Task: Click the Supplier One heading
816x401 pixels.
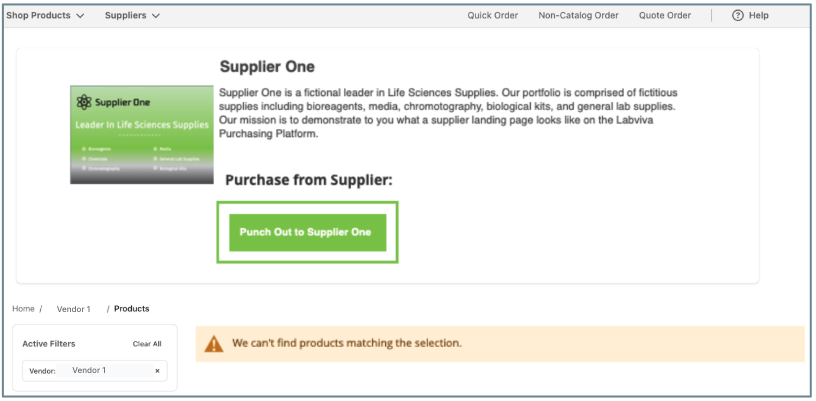Action: click(267, 67)
